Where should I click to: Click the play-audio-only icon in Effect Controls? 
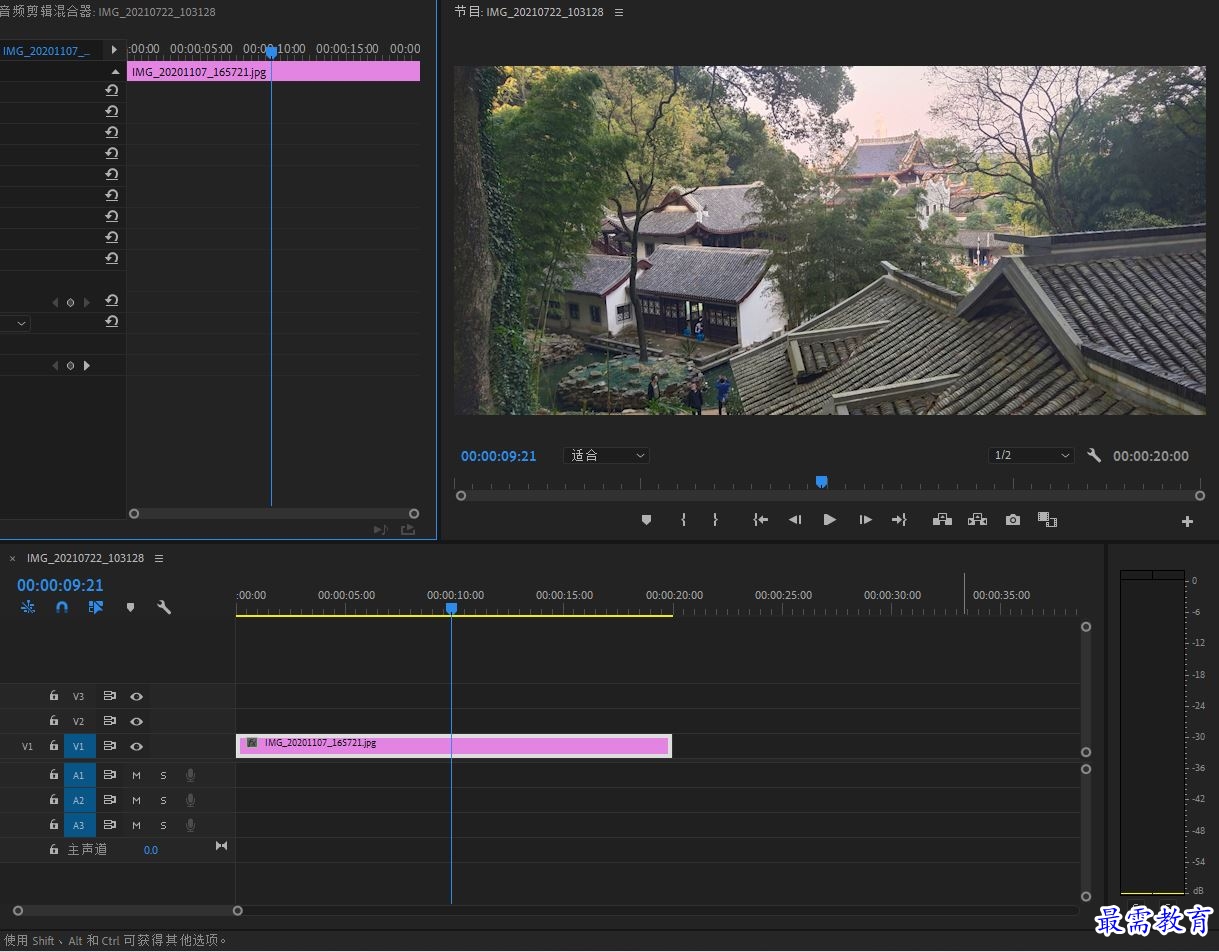(380, 529)
